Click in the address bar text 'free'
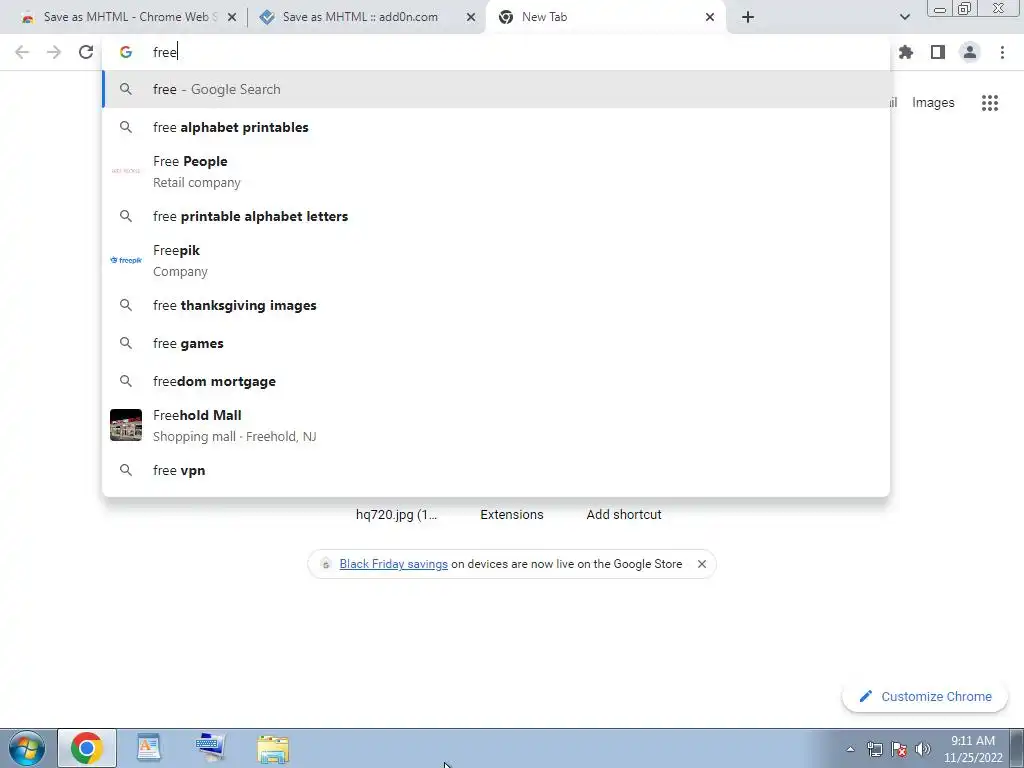The width and height of the screenshot is (1024, 768). tap(165, 52)
